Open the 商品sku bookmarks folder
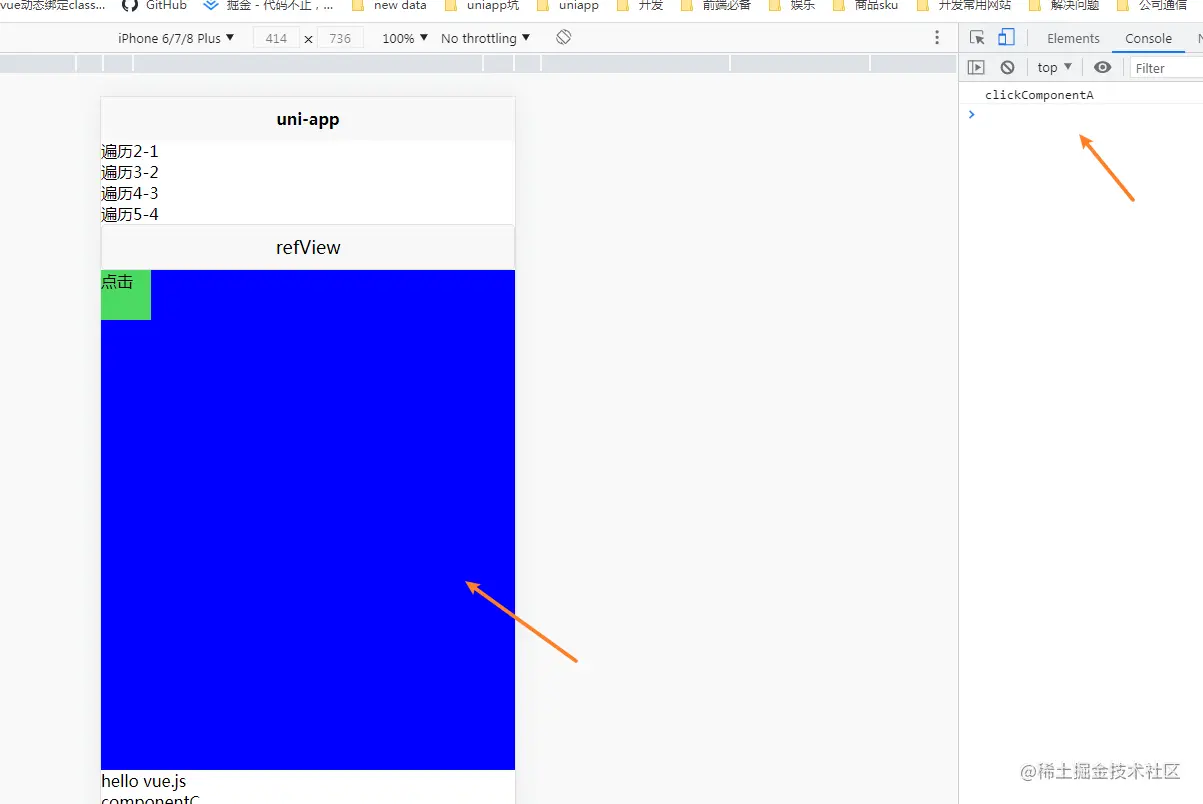The image size is (1203, 804). (x=865, y=5)
